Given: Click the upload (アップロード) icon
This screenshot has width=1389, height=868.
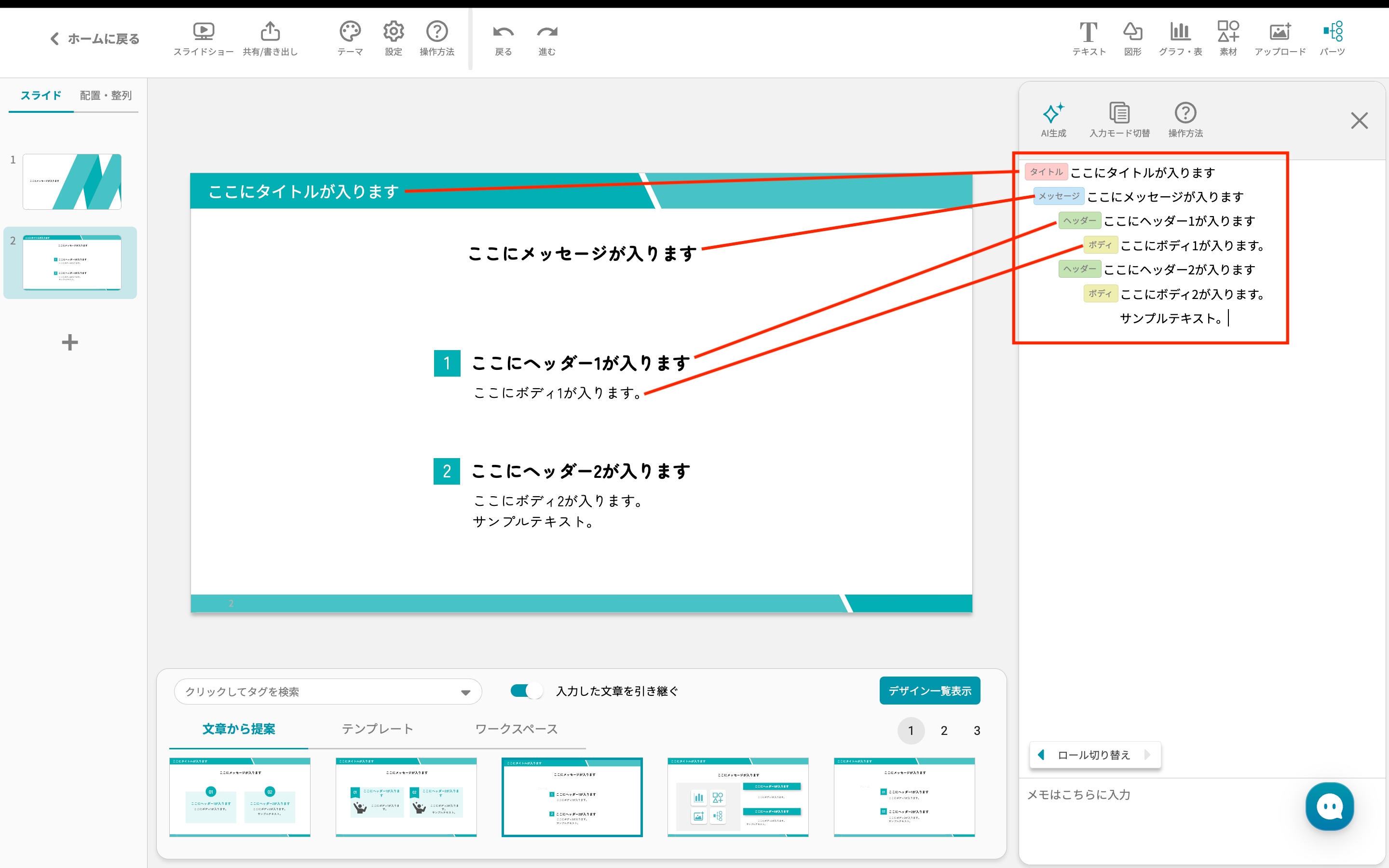Looking at the screenshot, I should 1280,38.
